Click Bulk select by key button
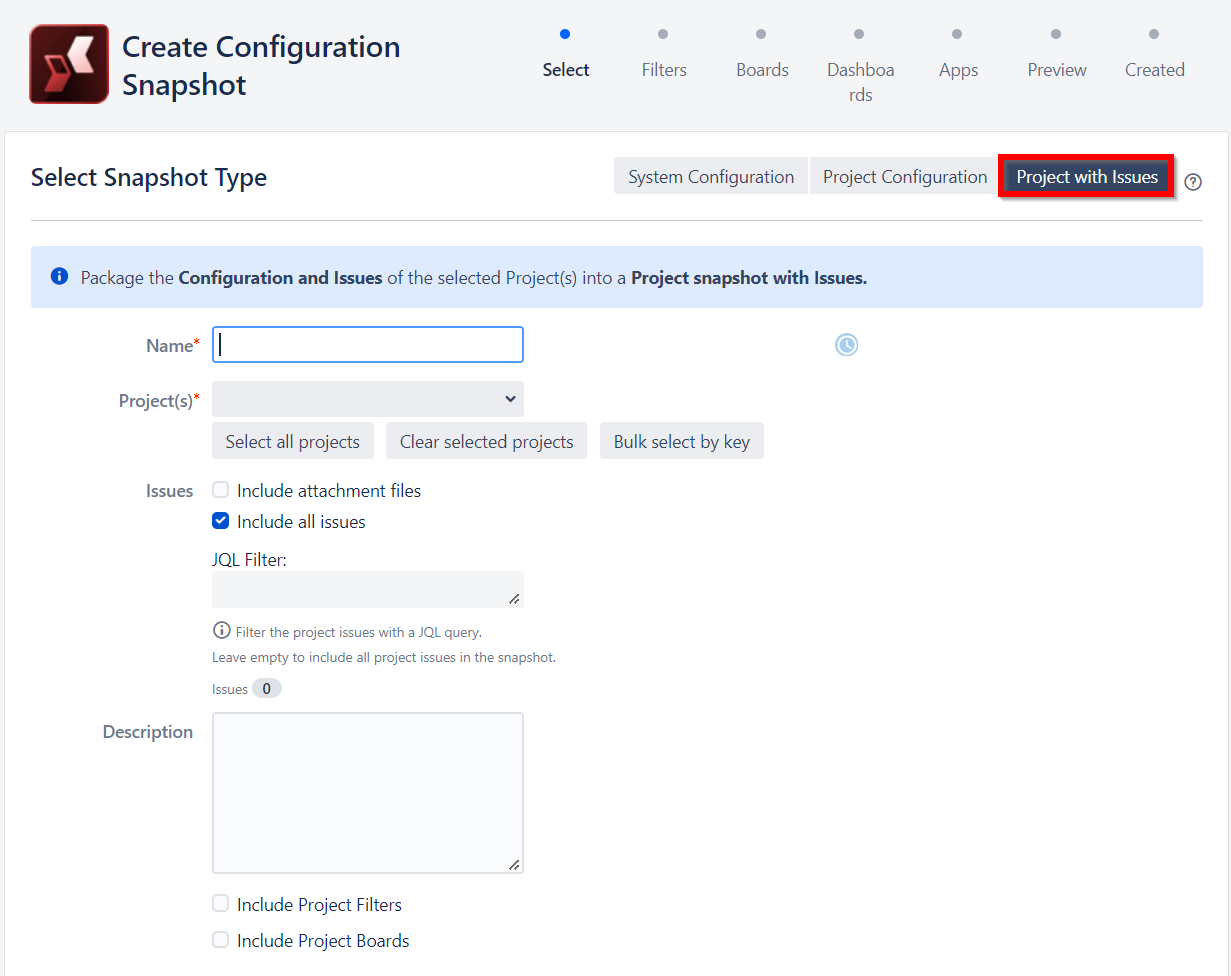Viewport: 1231px width, 976px height. (x=681, y=441)
